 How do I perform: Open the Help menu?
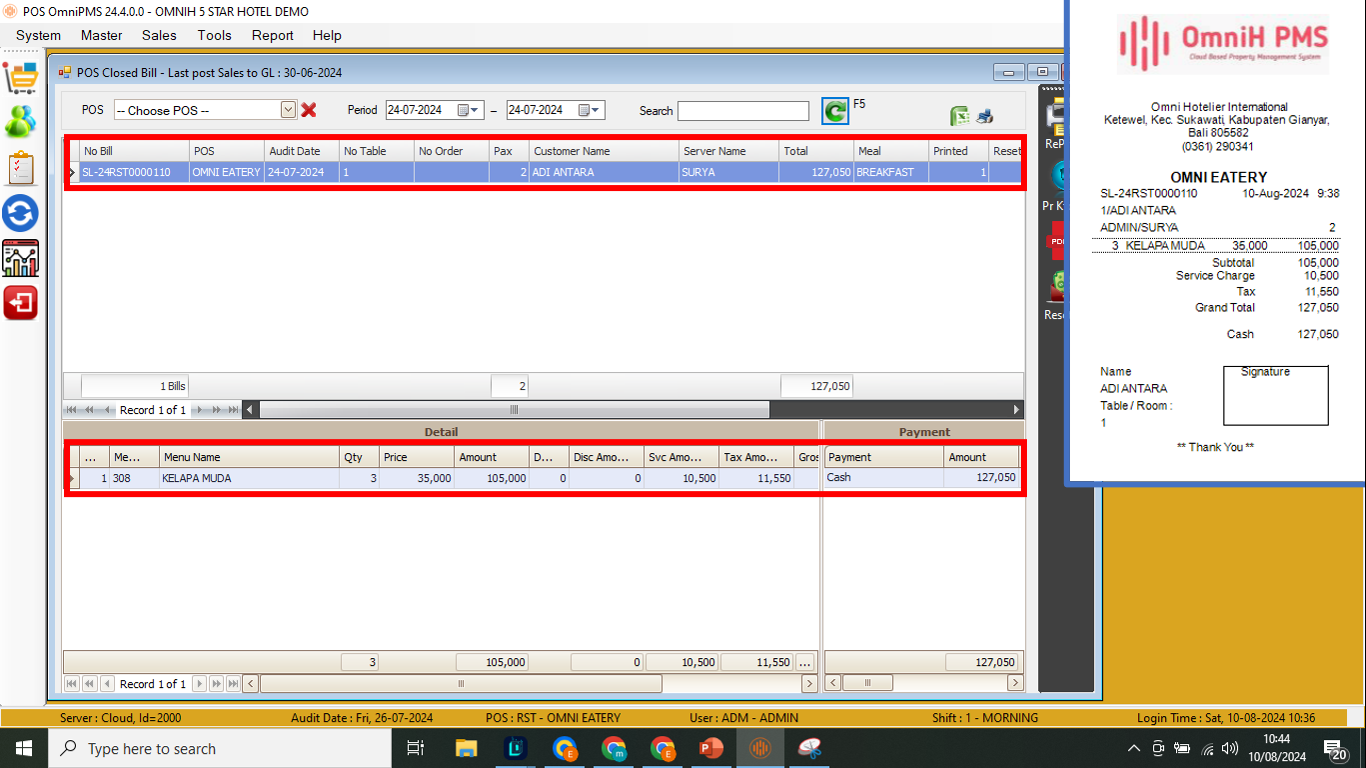click(x=327, y=35)
